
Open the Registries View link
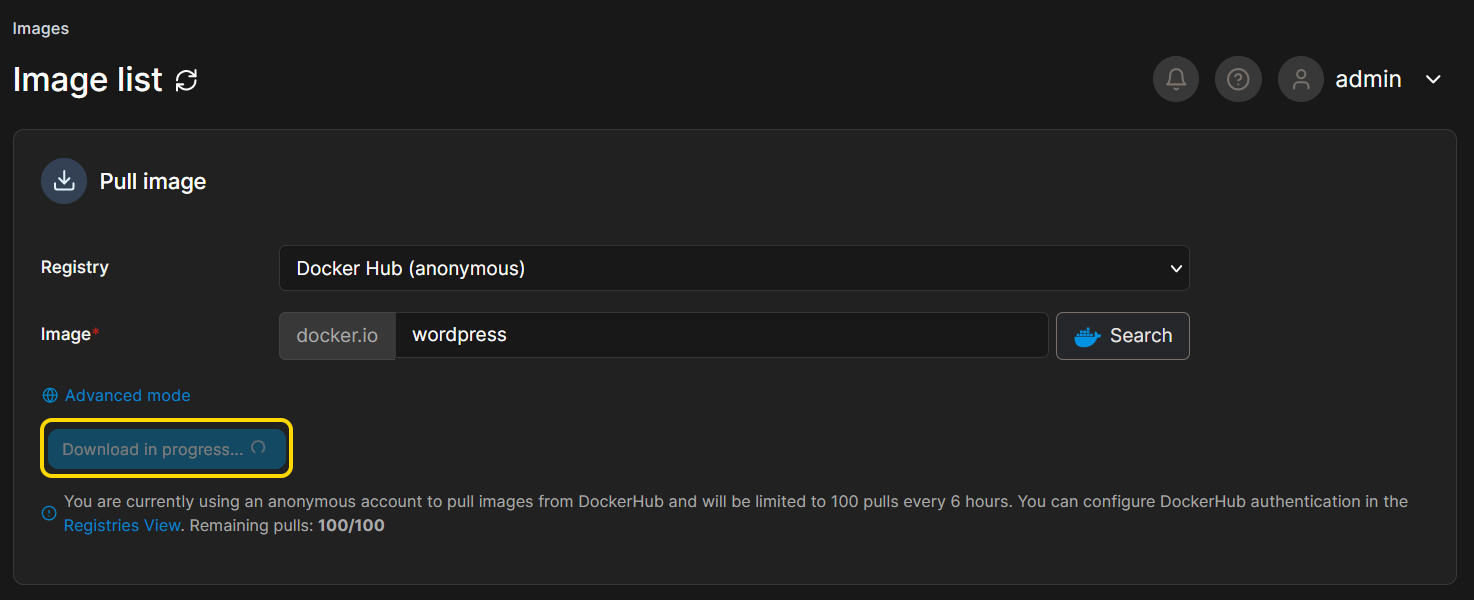tap(122, 525)
